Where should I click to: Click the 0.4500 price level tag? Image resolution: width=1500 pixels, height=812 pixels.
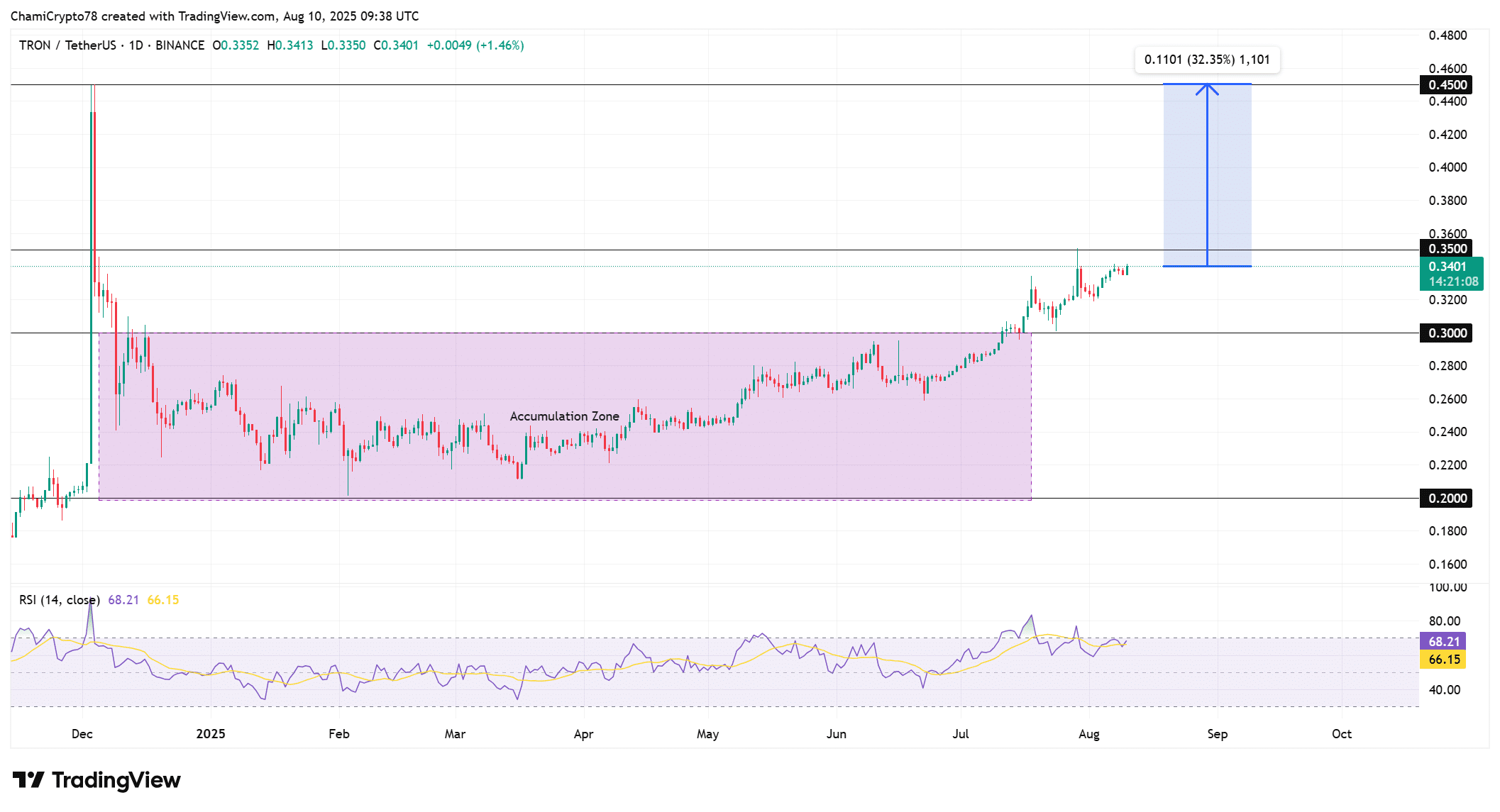click(1447, 85)
